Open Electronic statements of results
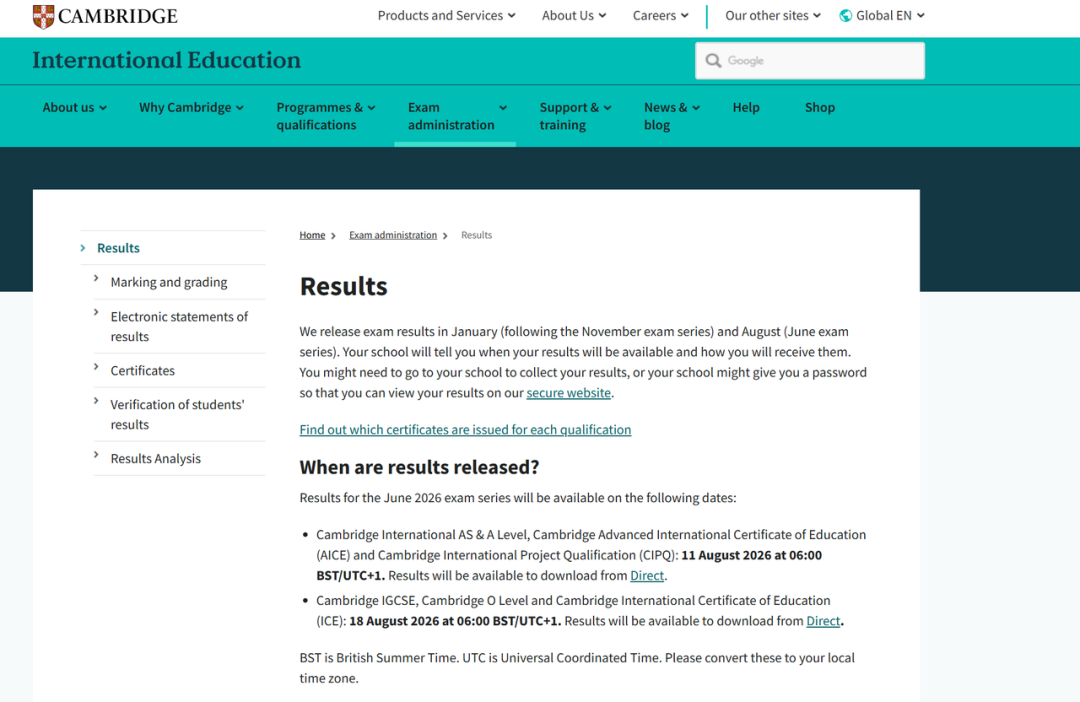The image size is (1080, 702). tap(179, 327)
